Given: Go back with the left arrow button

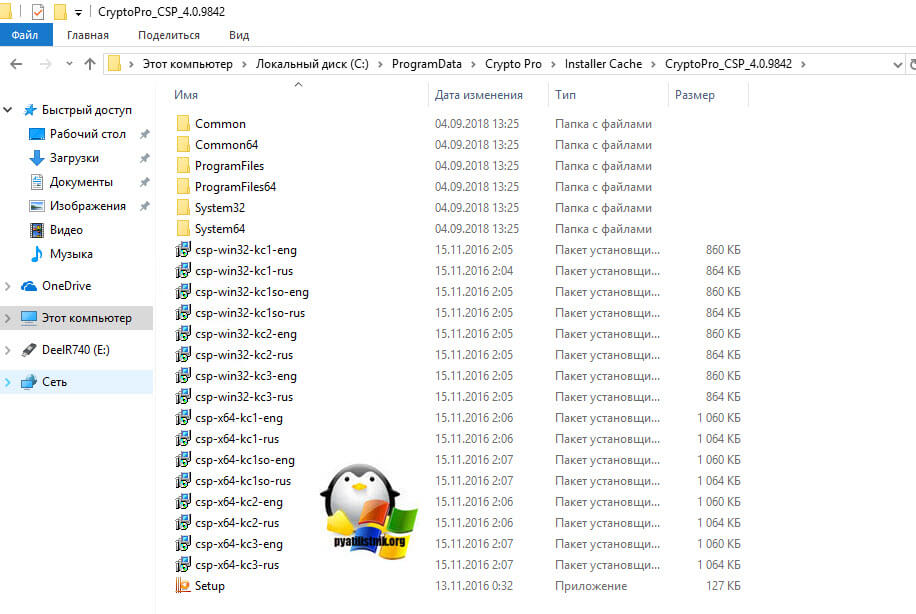Looking at the screenshot, I should pos(16,64).
